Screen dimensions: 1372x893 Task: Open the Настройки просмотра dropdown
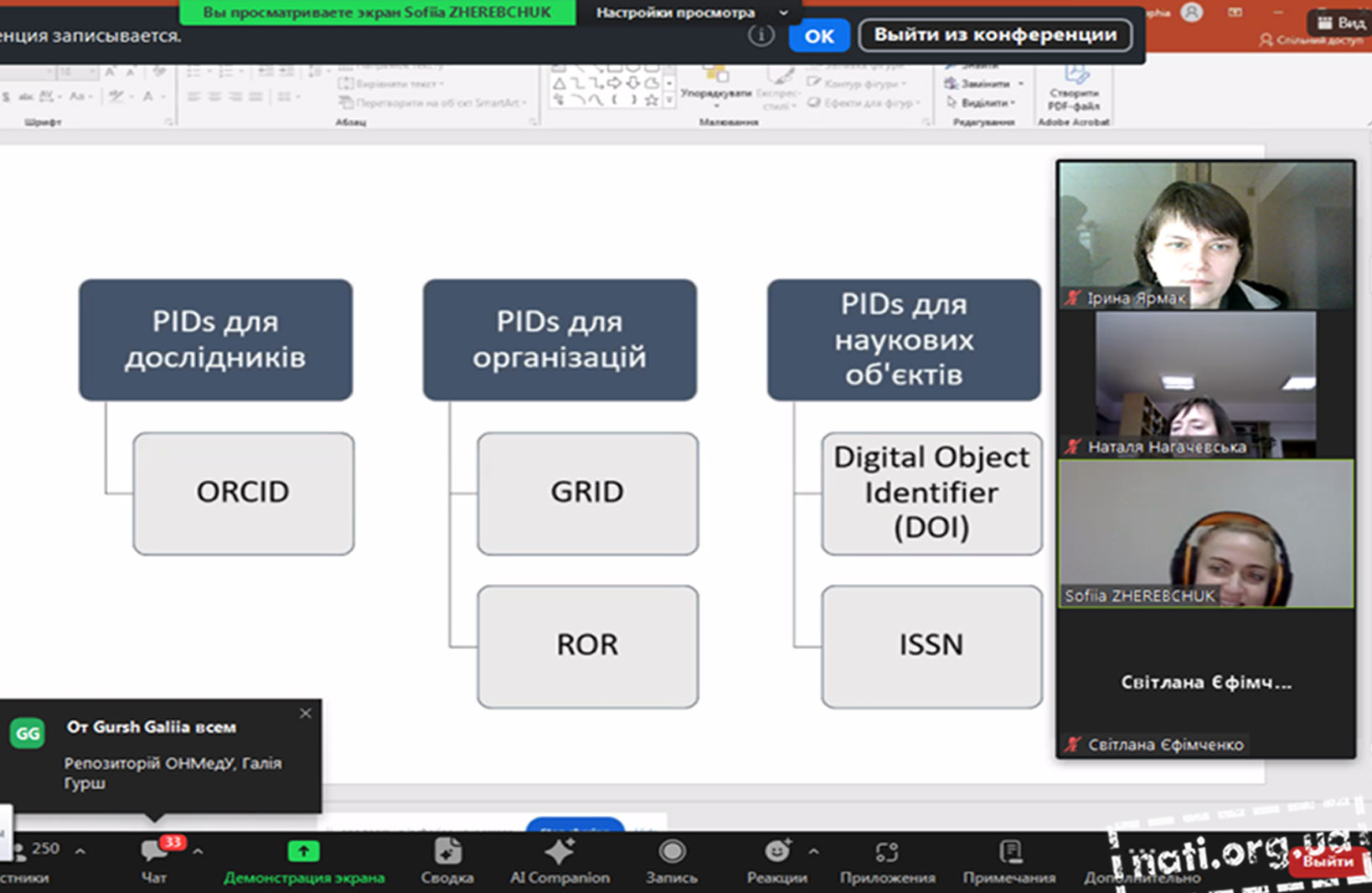[689, 13]
